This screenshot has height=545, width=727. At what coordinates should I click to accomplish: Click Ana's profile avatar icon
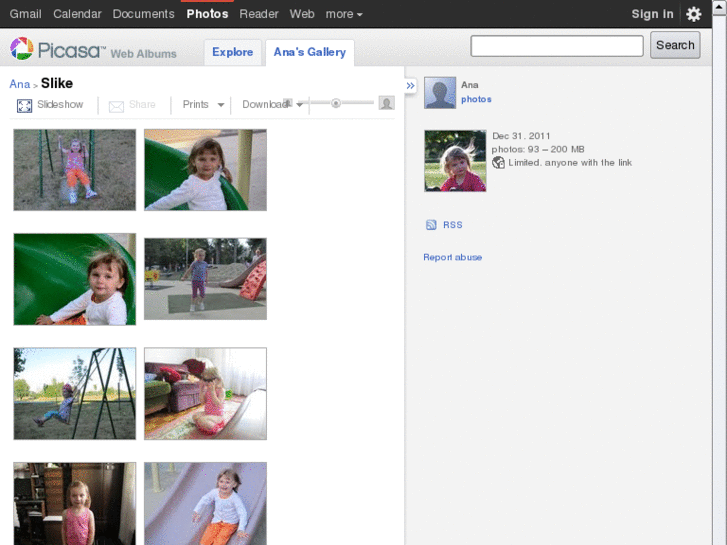[440, 93]
